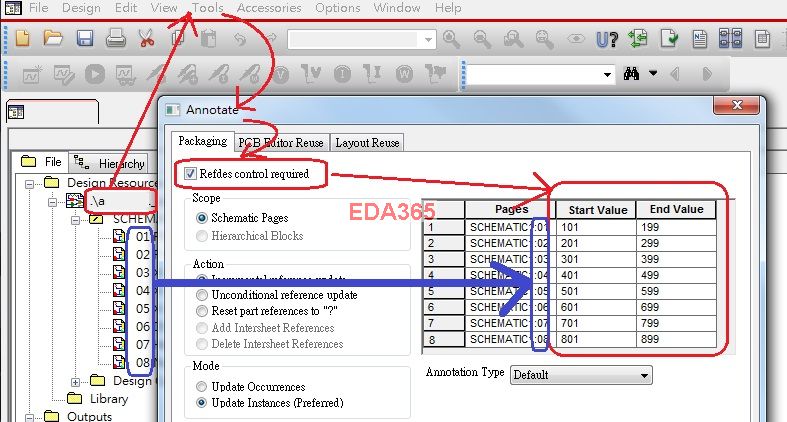Open the search text combo box dropdown
The width and height of the screenshot is (787, 422).
click(607, 75)
